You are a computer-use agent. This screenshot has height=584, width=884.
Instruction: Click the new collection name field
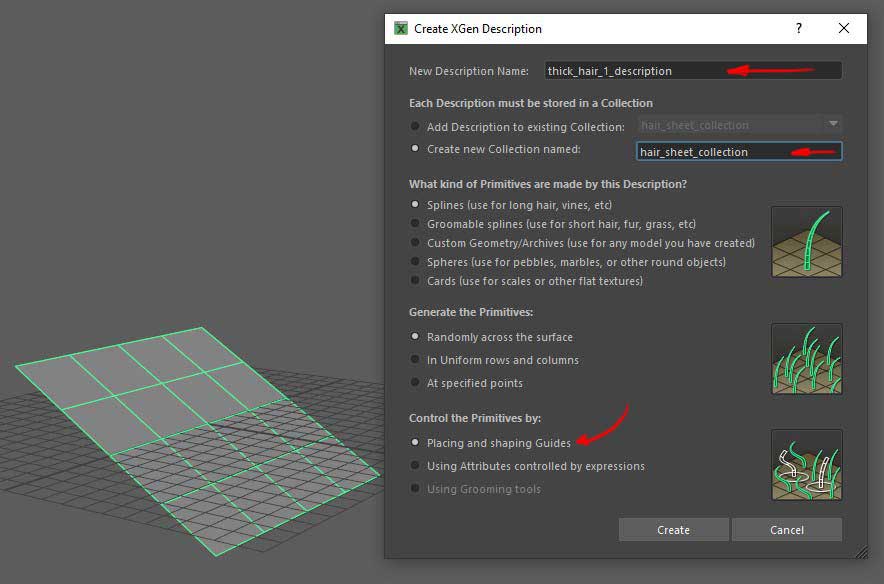[739, 152]
